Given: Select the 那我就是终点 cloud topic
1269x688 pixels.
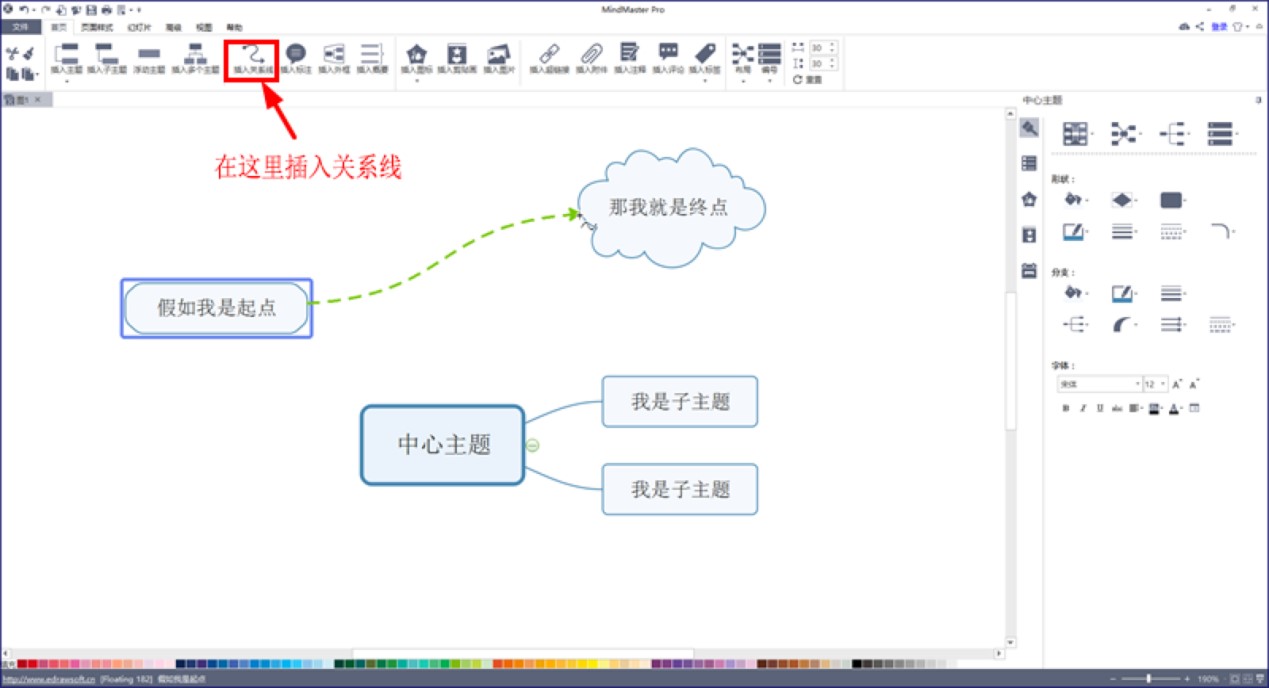Looking at the screenshot, I should [x=671, y=208].
